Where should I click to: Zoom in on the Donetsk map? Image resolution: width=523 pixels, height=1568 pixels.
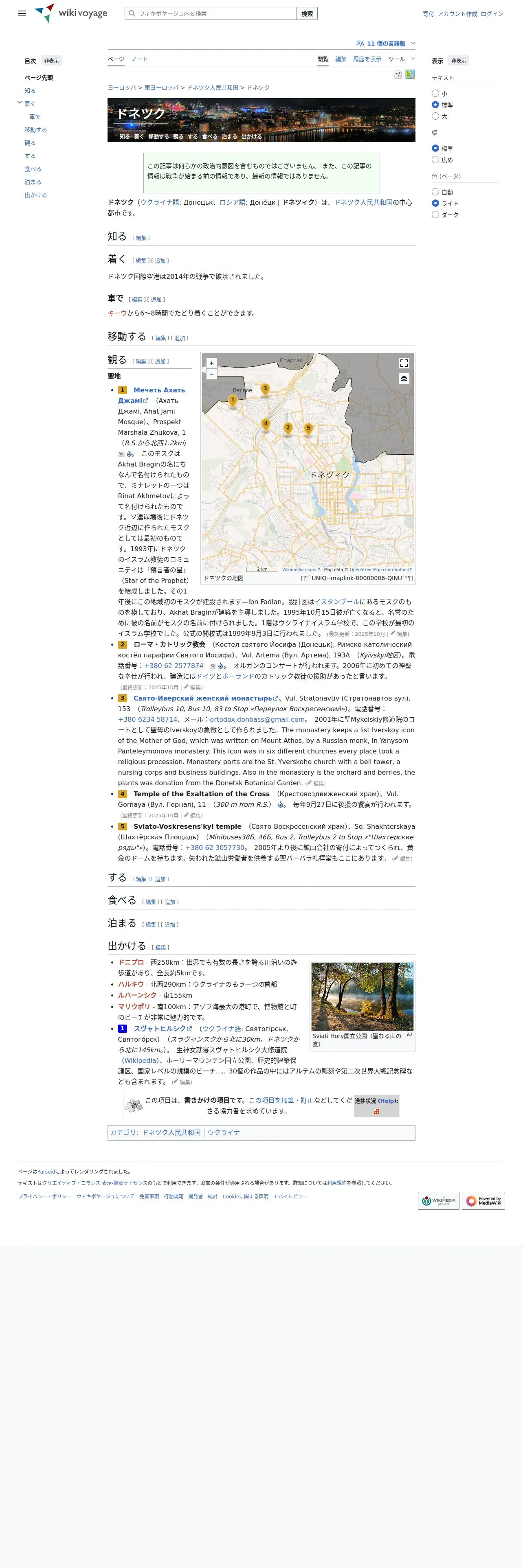(212, 363)
